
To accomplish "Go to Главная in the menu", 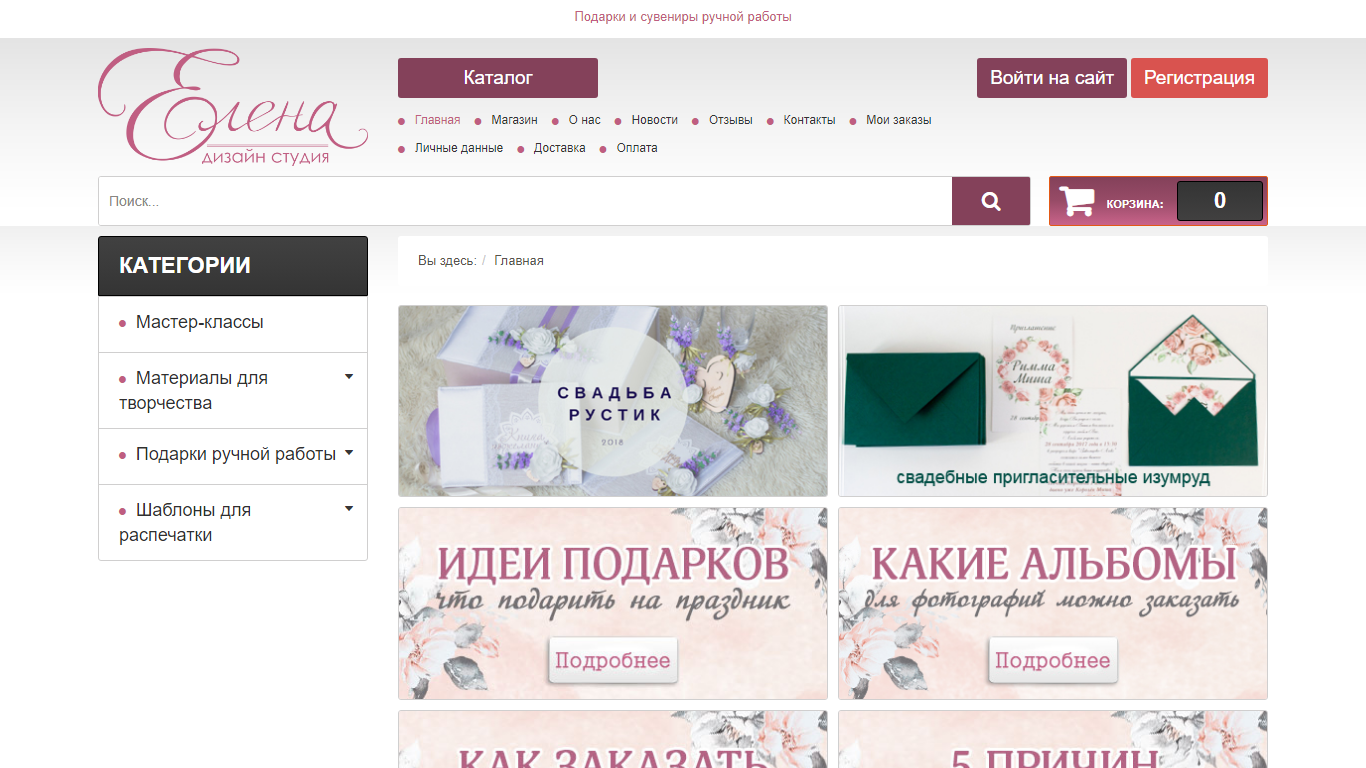I will click(x=437, y=120).
